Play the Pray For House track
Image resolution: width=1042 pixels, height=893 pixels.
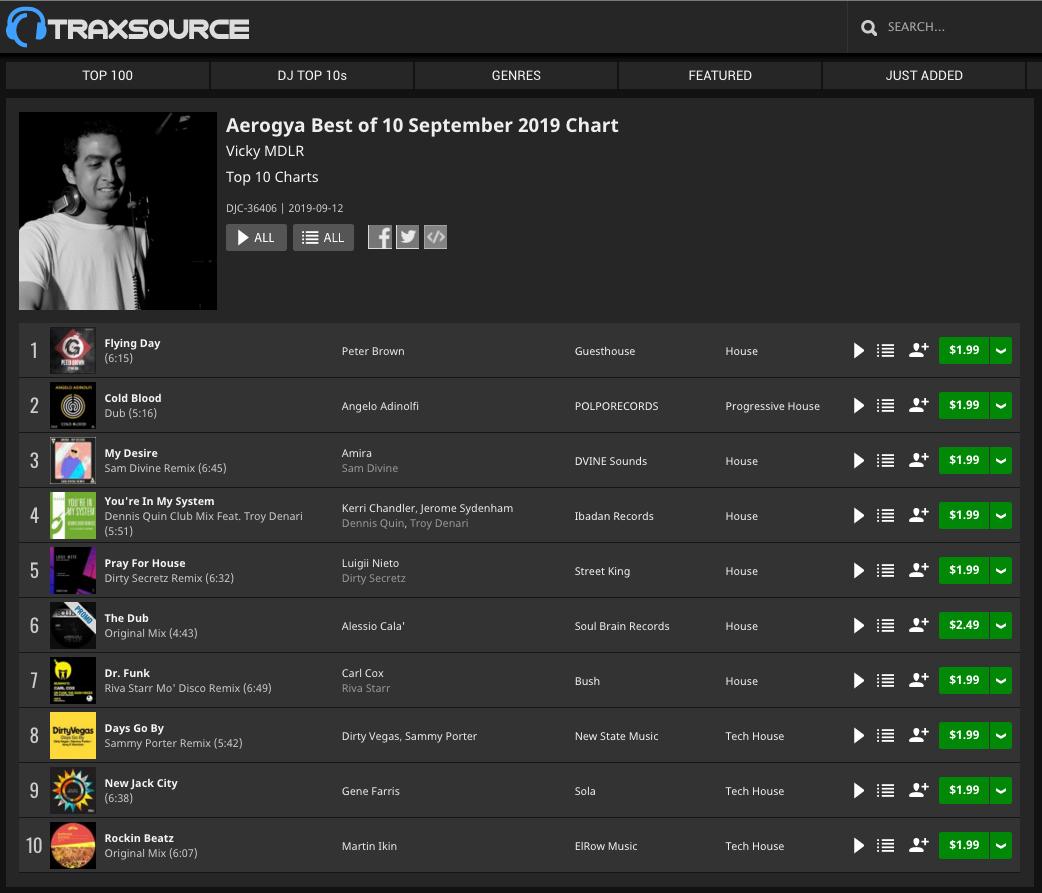point(859,571)
